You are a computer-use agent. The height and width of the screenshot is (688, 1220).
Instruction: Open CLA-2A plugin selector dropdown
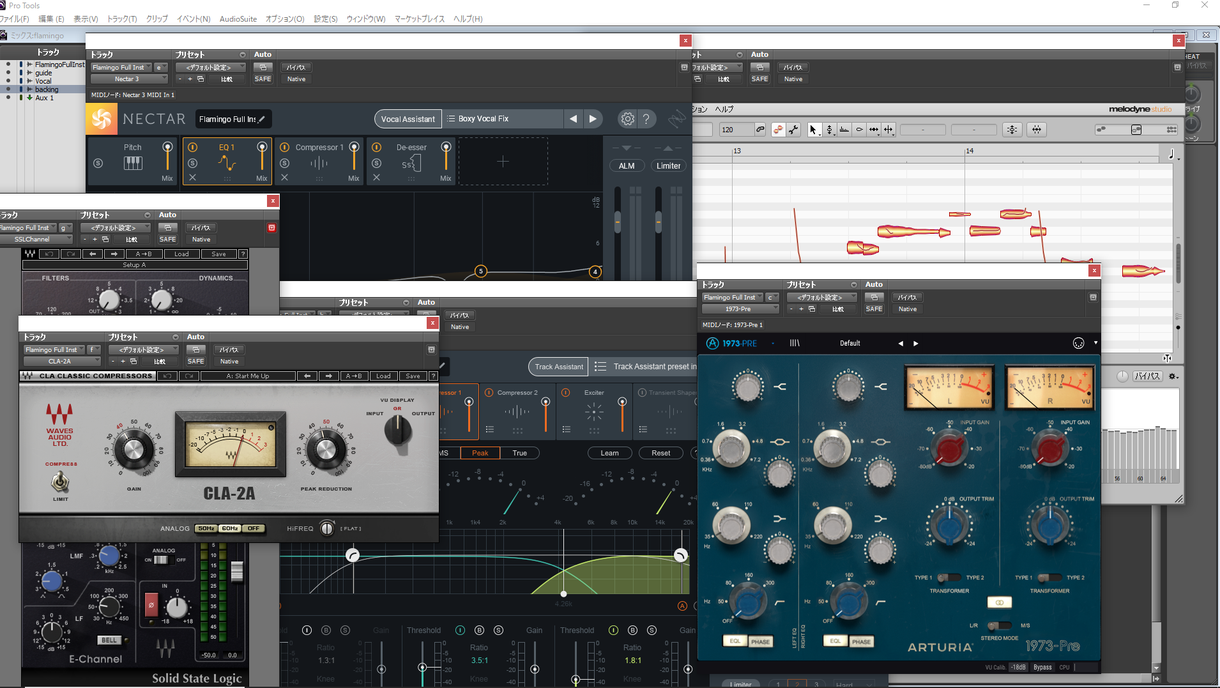click(x=60, y=361)
